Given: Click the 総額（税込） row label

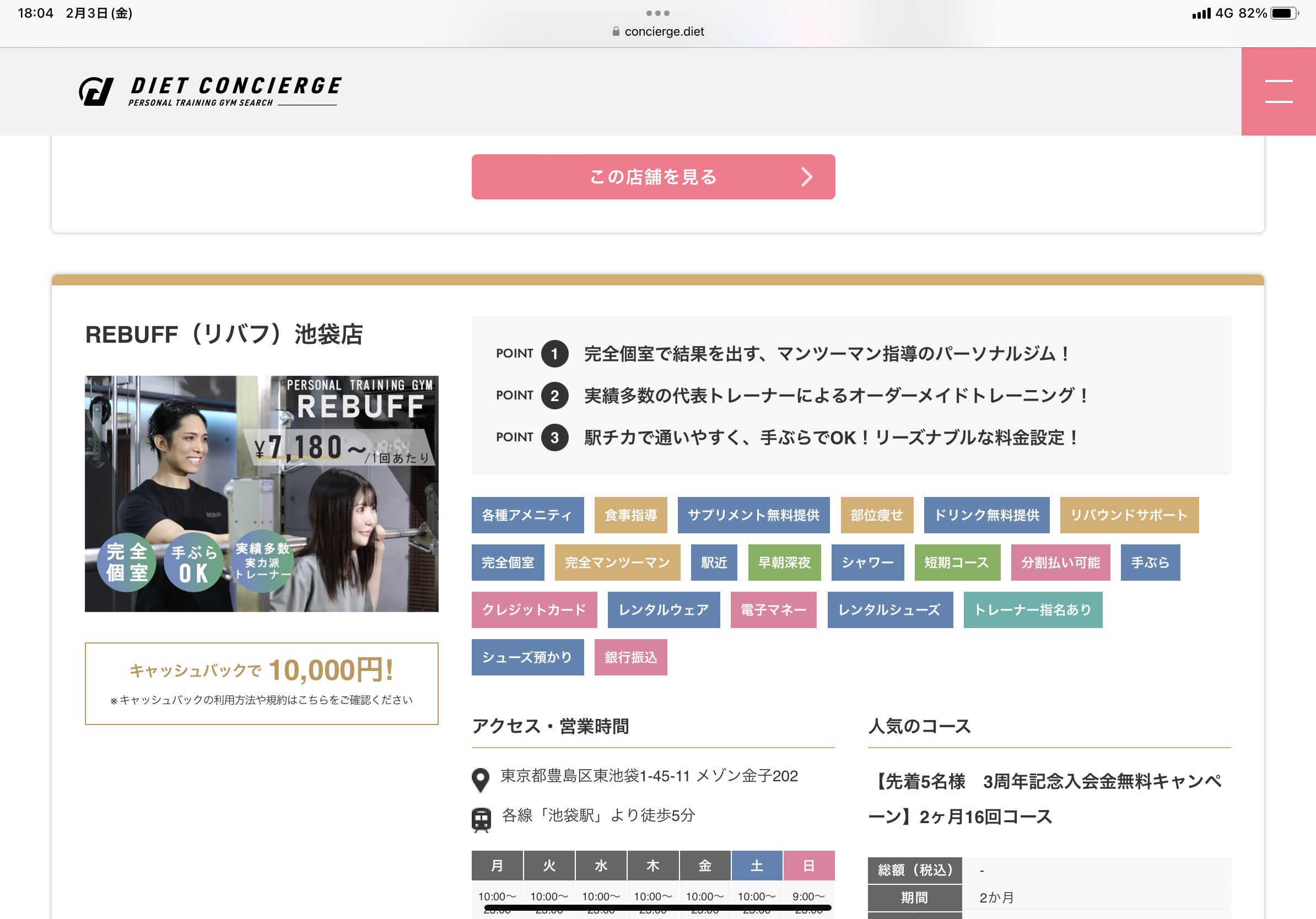Looking at the screenshot, I should coord(915,871).
